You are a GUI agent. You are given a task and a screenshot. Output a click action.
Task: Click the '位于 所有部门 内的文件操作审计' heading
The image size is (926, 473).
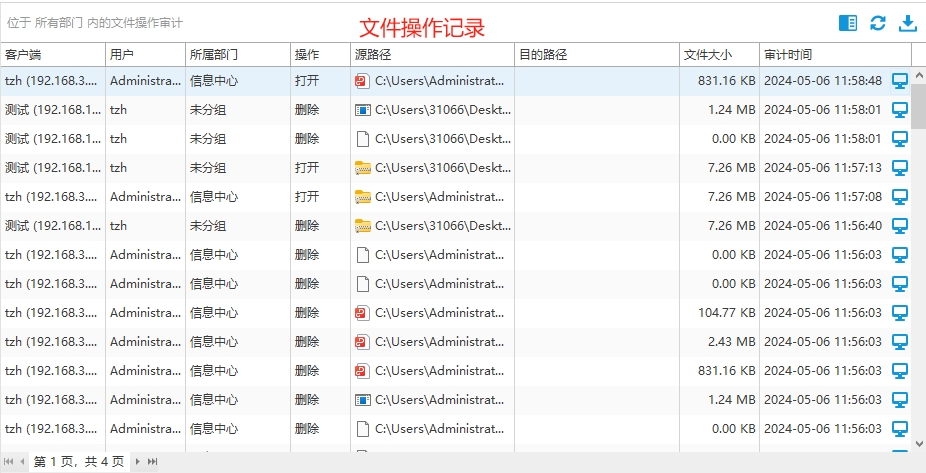click(x=94, y=23)
